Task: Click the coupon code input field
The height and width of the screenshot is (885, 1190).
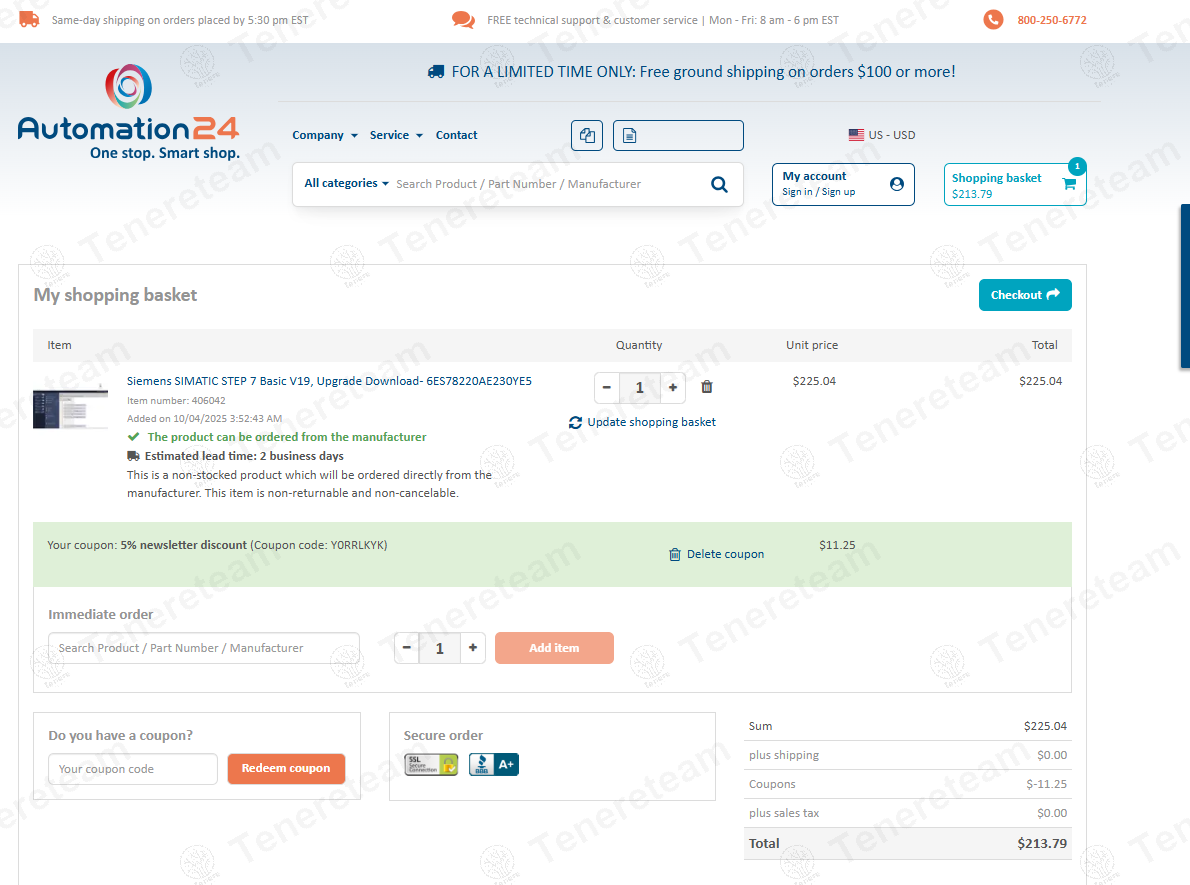Action: point(132,769)
